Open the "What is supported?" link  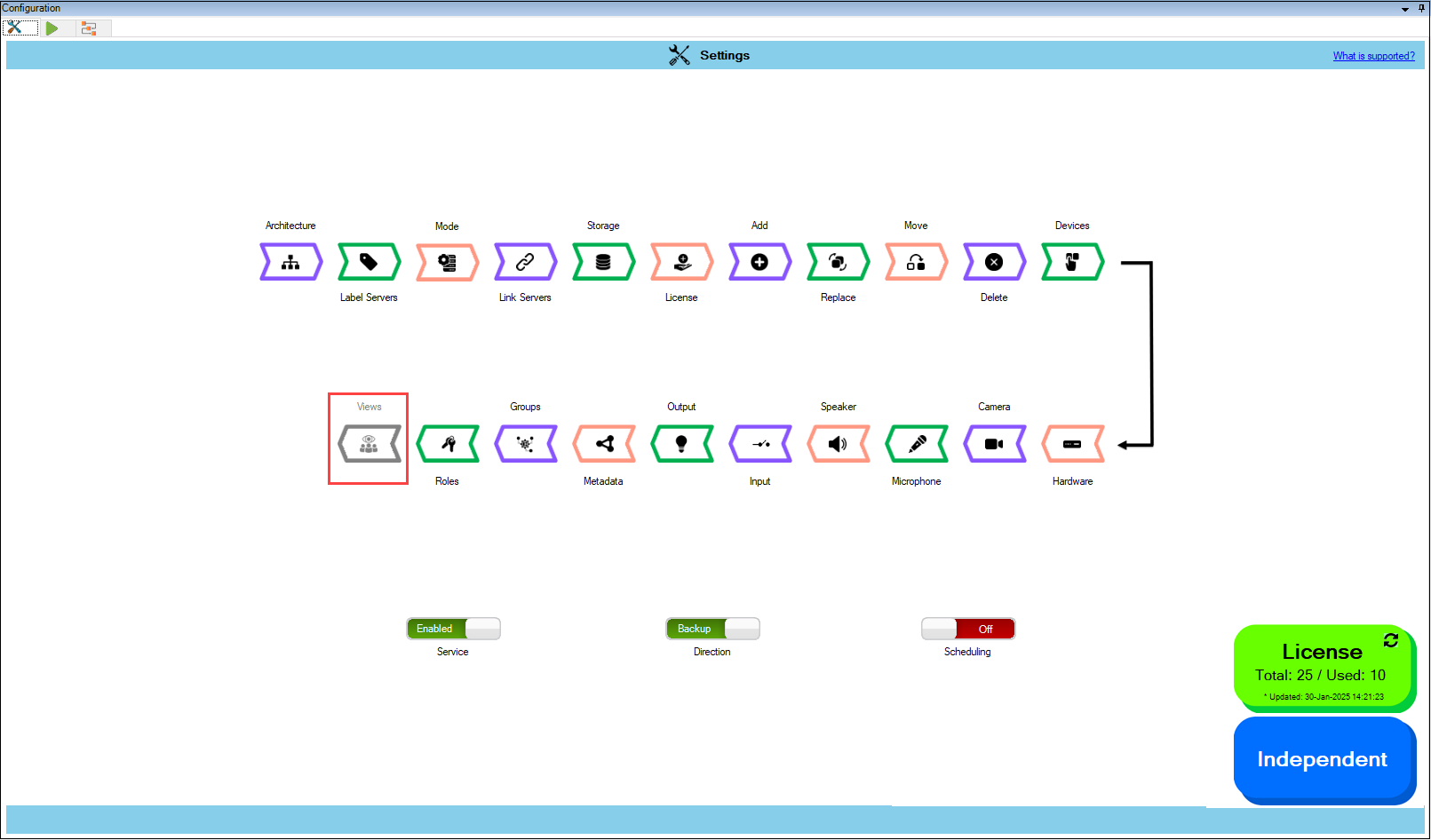pyautogui.click(x=1373, y=56)
